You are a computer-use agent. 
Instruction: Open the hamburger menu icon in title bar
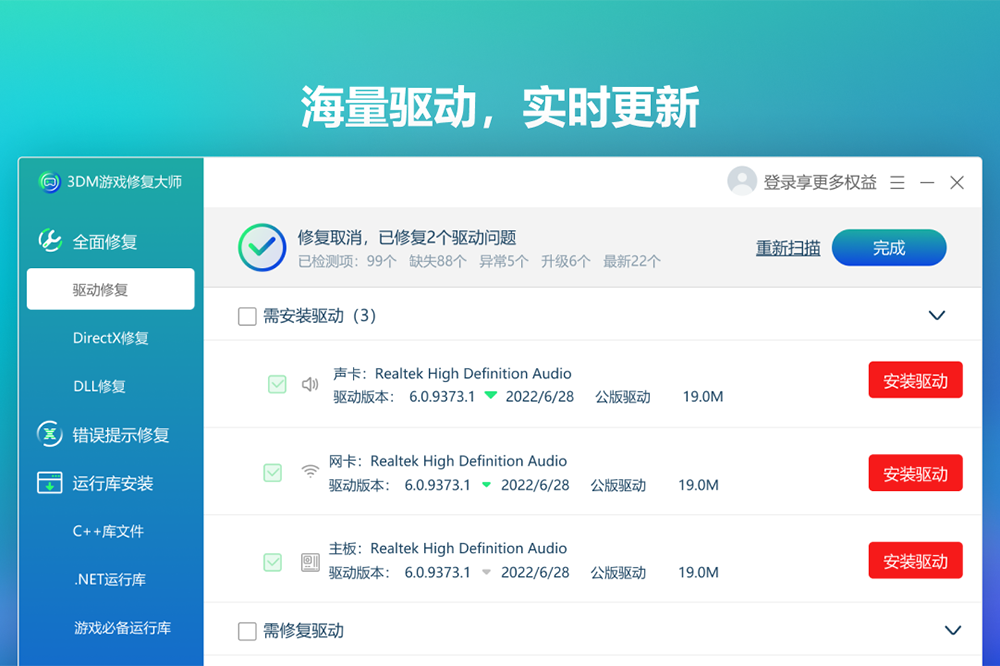[x=897, y=183]
